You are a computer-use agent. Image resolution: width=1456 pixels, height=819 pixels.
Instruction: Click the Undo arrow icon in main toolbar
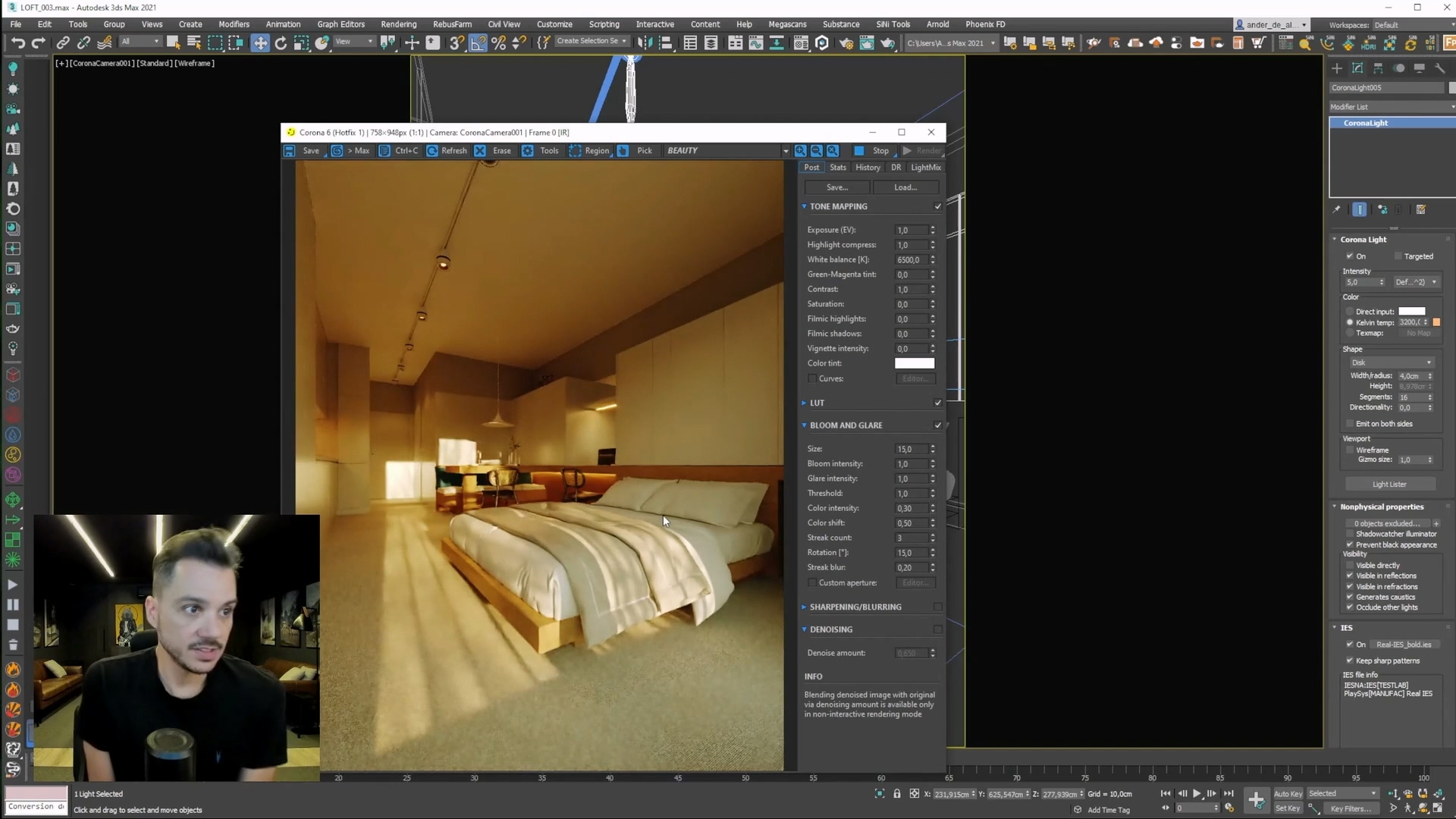(x=18, y=43)
